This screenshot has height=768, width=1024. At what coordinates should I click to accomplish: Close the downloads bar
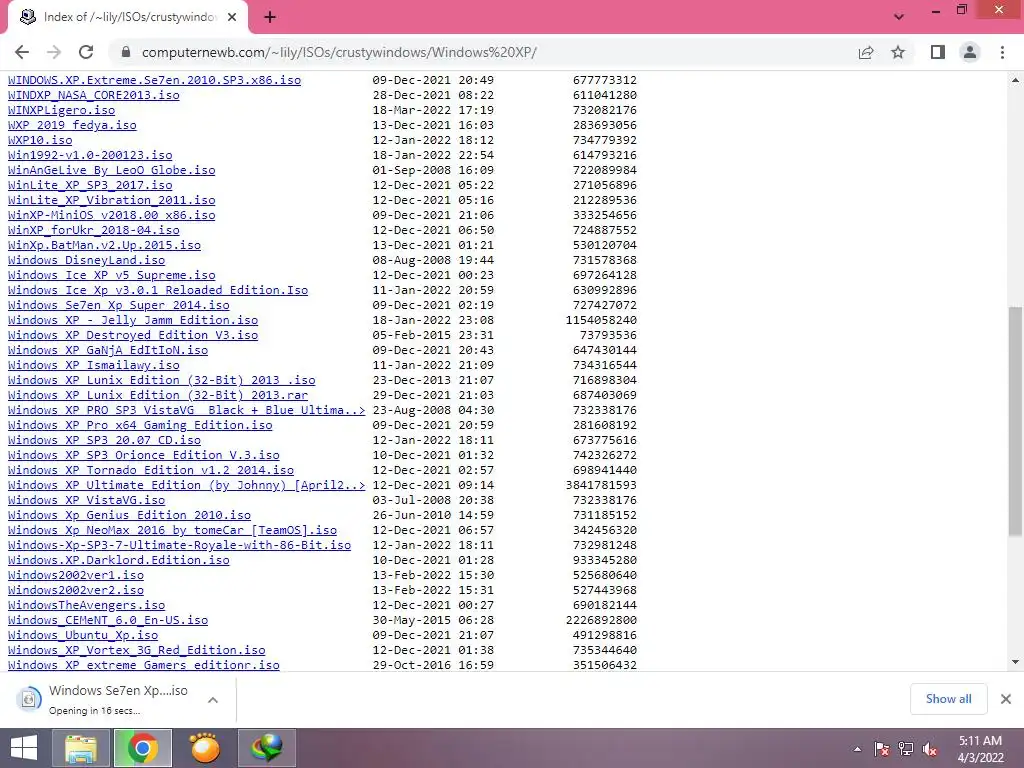pos(1006,699)
